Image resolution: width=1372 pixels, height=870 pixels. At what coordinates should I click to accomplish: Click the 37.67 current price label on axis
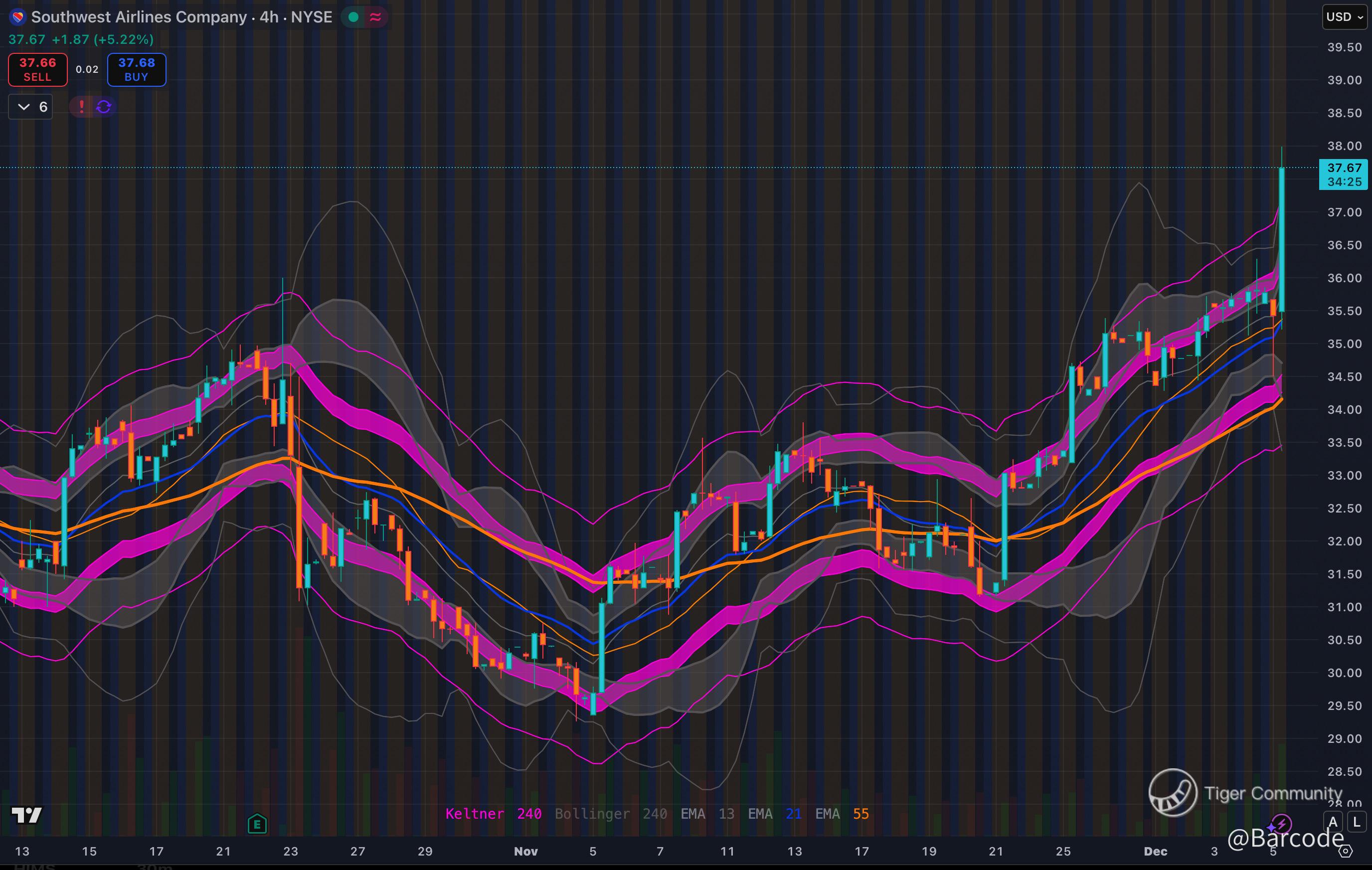tap(1344, 168)
